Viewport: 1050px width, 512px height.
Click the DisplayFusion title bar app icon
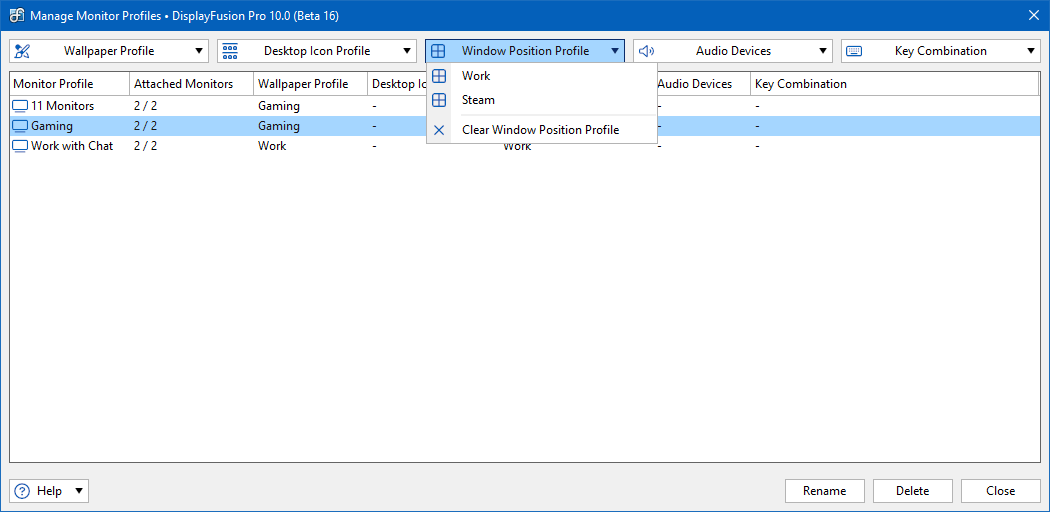tap(17, 15)
